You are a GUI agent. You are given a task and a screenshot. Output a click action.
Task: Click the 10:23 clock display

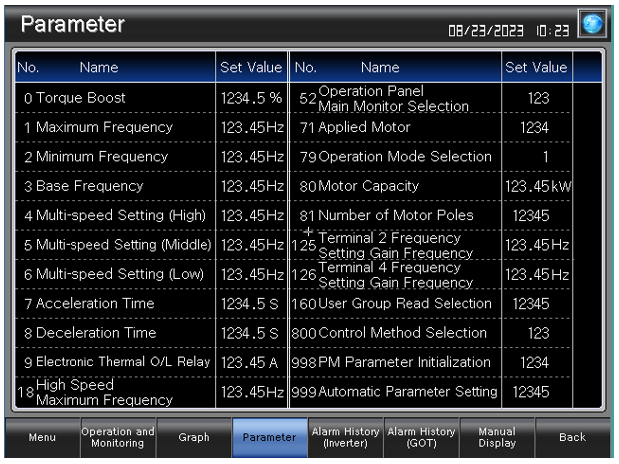(553, 31)
